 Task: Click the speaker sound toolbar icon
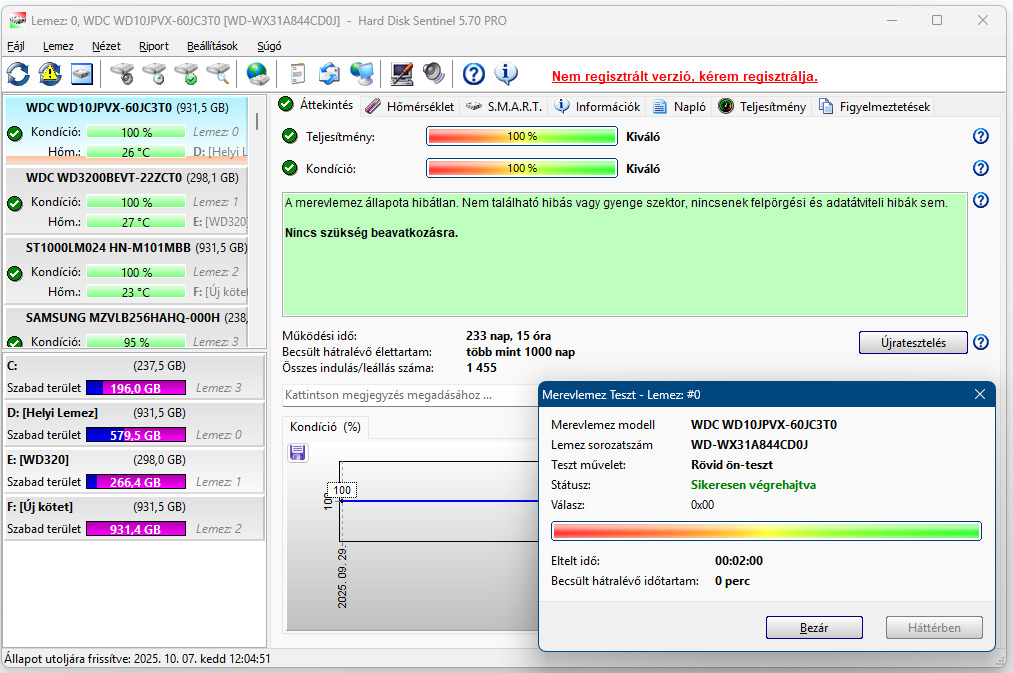433,74
